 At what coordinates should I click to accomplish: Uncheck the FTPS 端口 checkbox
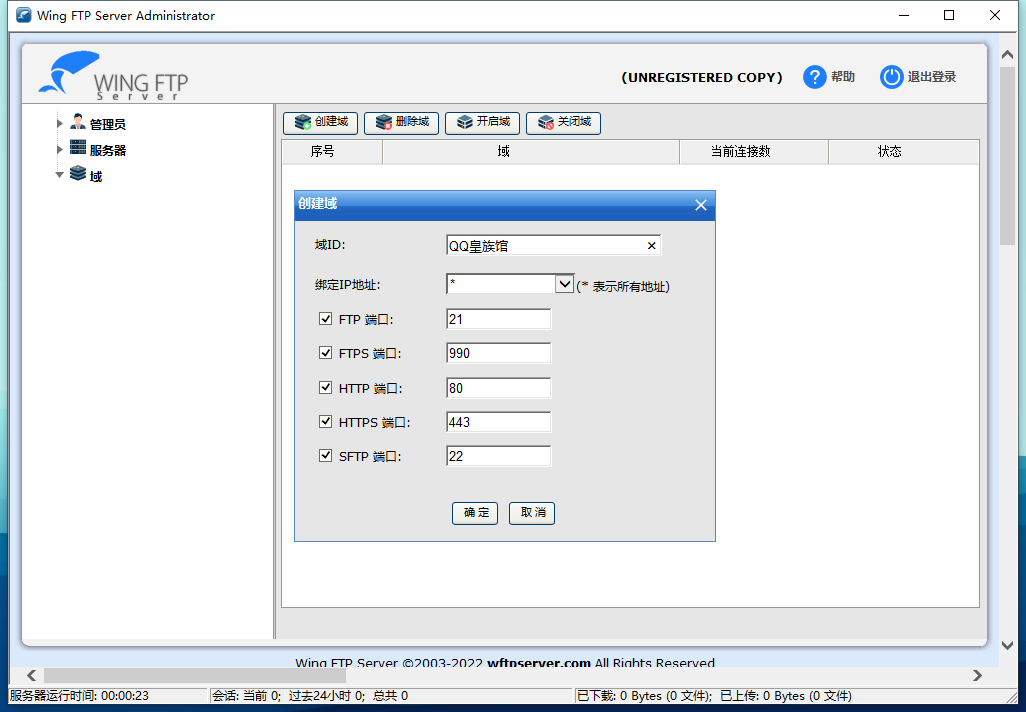[325, 353]
